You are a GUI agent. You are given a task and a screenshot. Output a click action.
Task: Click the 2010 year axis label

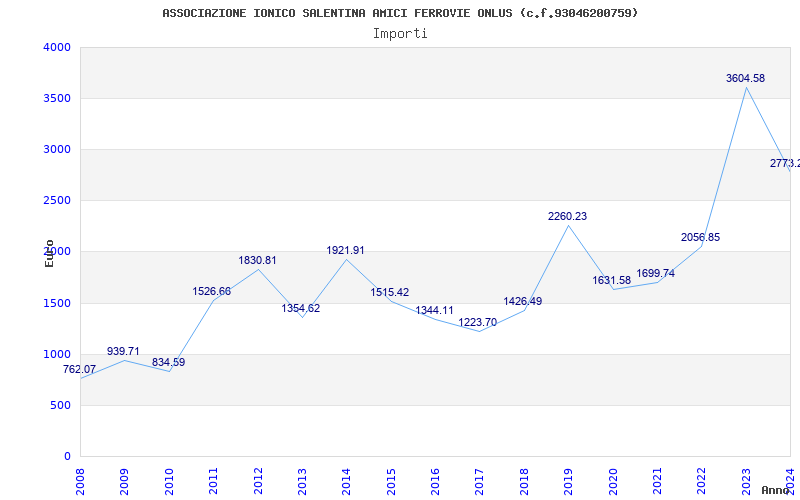click(x=169, y=482)
